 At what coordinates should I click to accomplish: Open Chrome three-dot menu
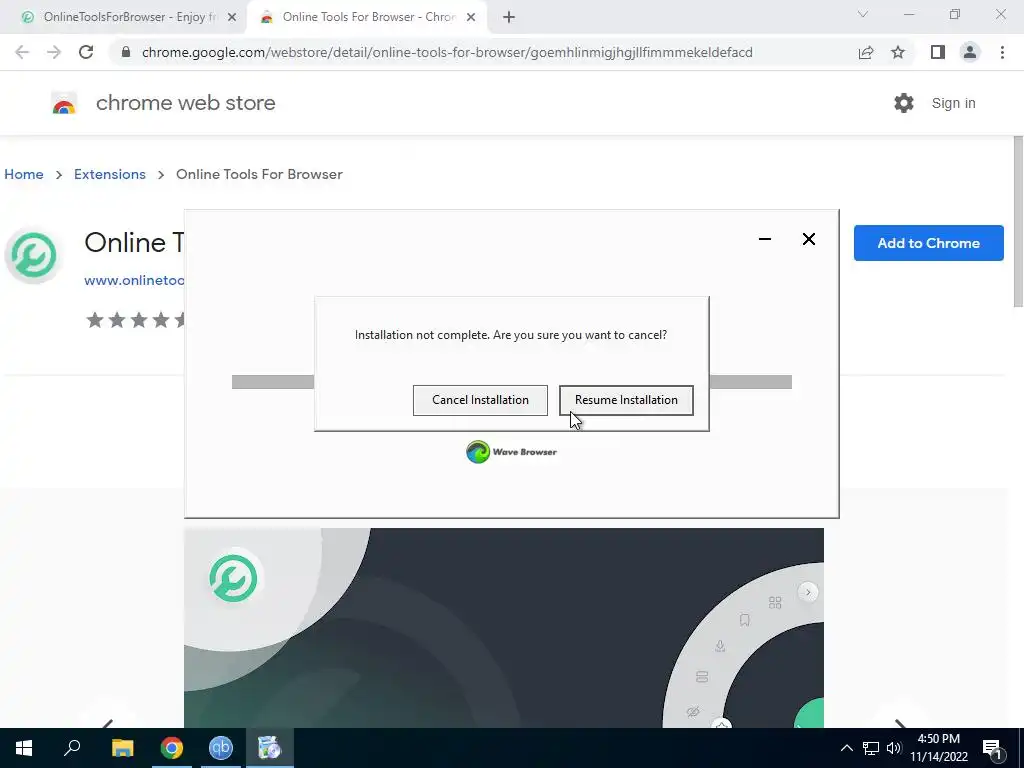(1002, 52)
